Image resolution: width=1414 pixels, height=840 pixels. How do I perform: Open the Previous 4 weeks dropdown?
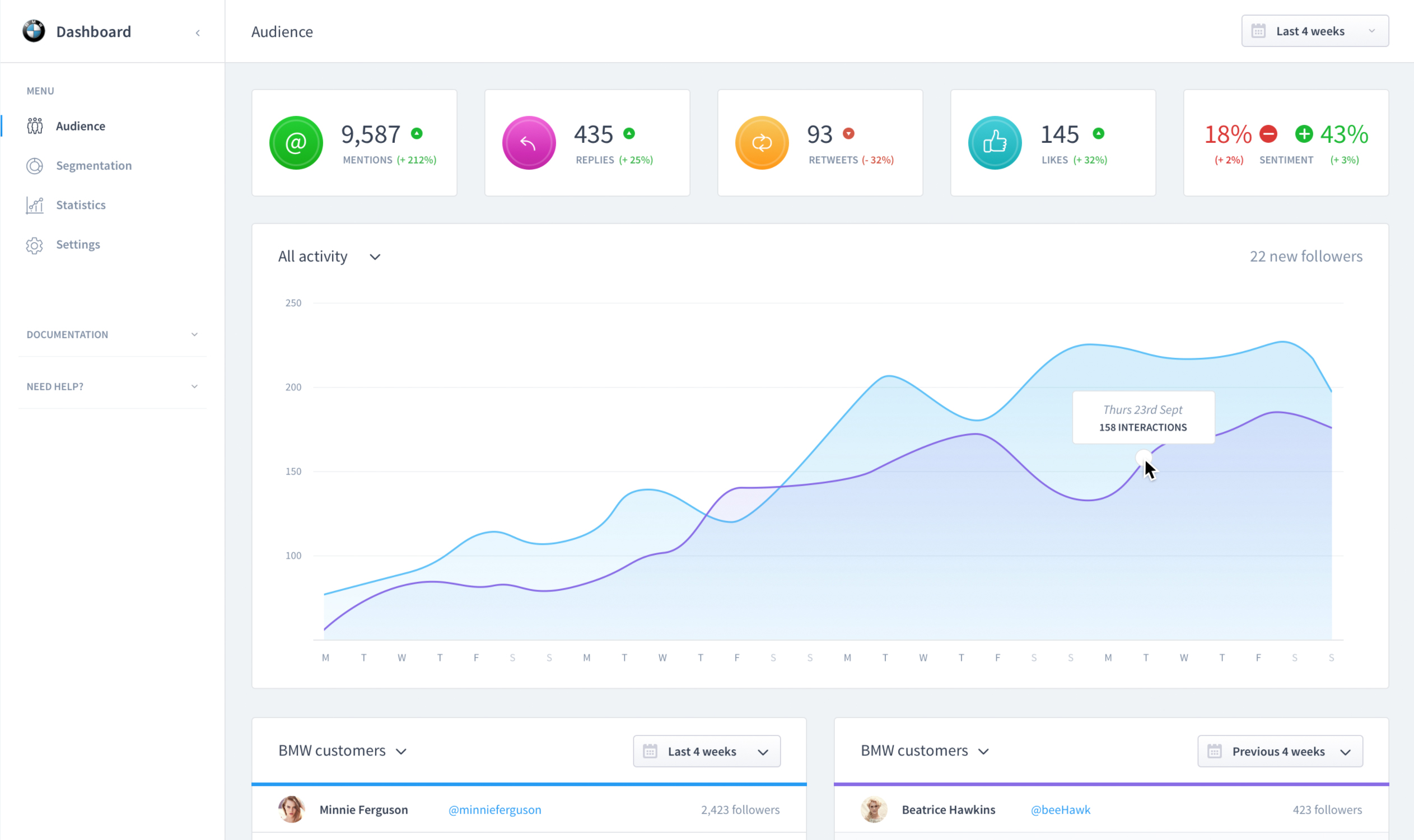[x=1279, y=751]
